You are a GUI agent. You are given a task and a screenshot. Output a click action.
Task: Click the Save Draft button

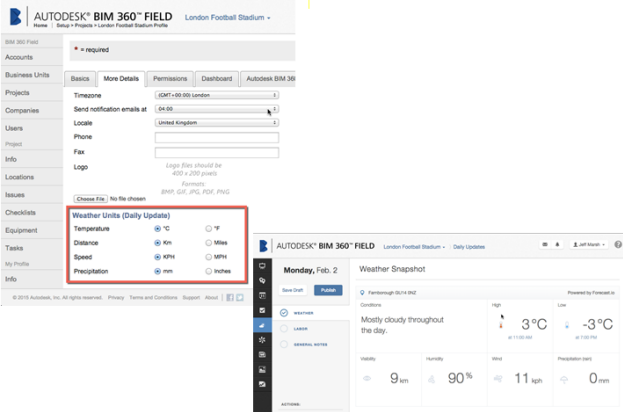coord(293,290)
